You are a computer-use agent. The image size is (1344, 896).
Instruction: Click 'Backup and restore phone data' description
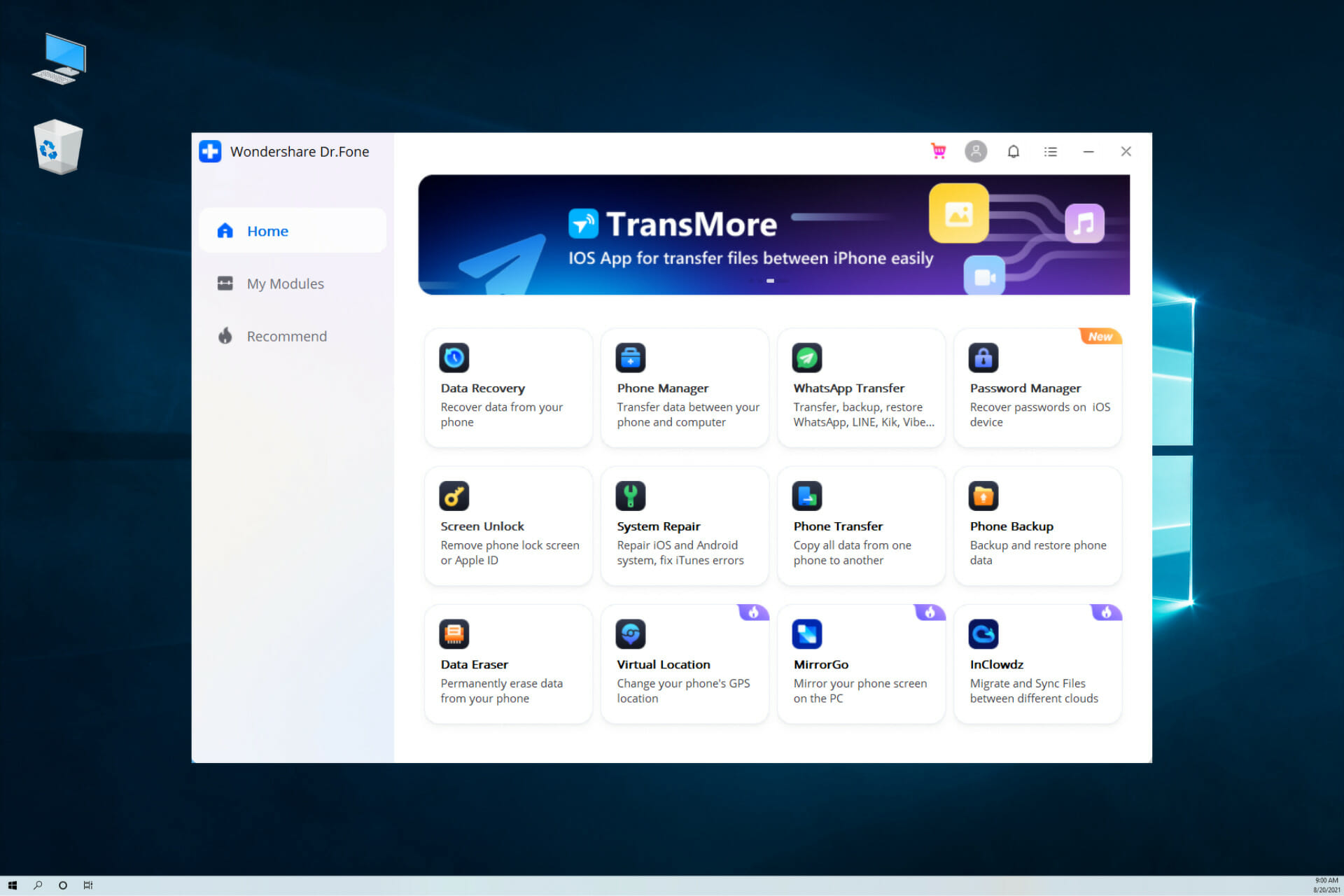(1038, 552)
